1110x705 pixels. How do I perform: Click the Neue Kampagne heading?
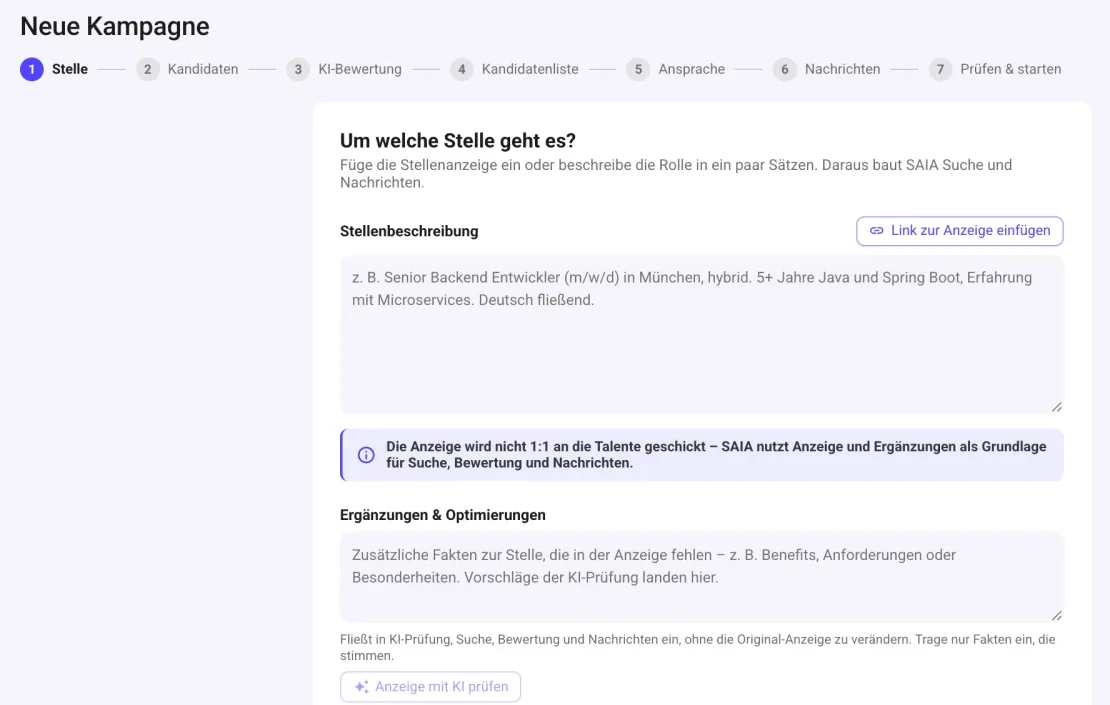pos(115,26)
